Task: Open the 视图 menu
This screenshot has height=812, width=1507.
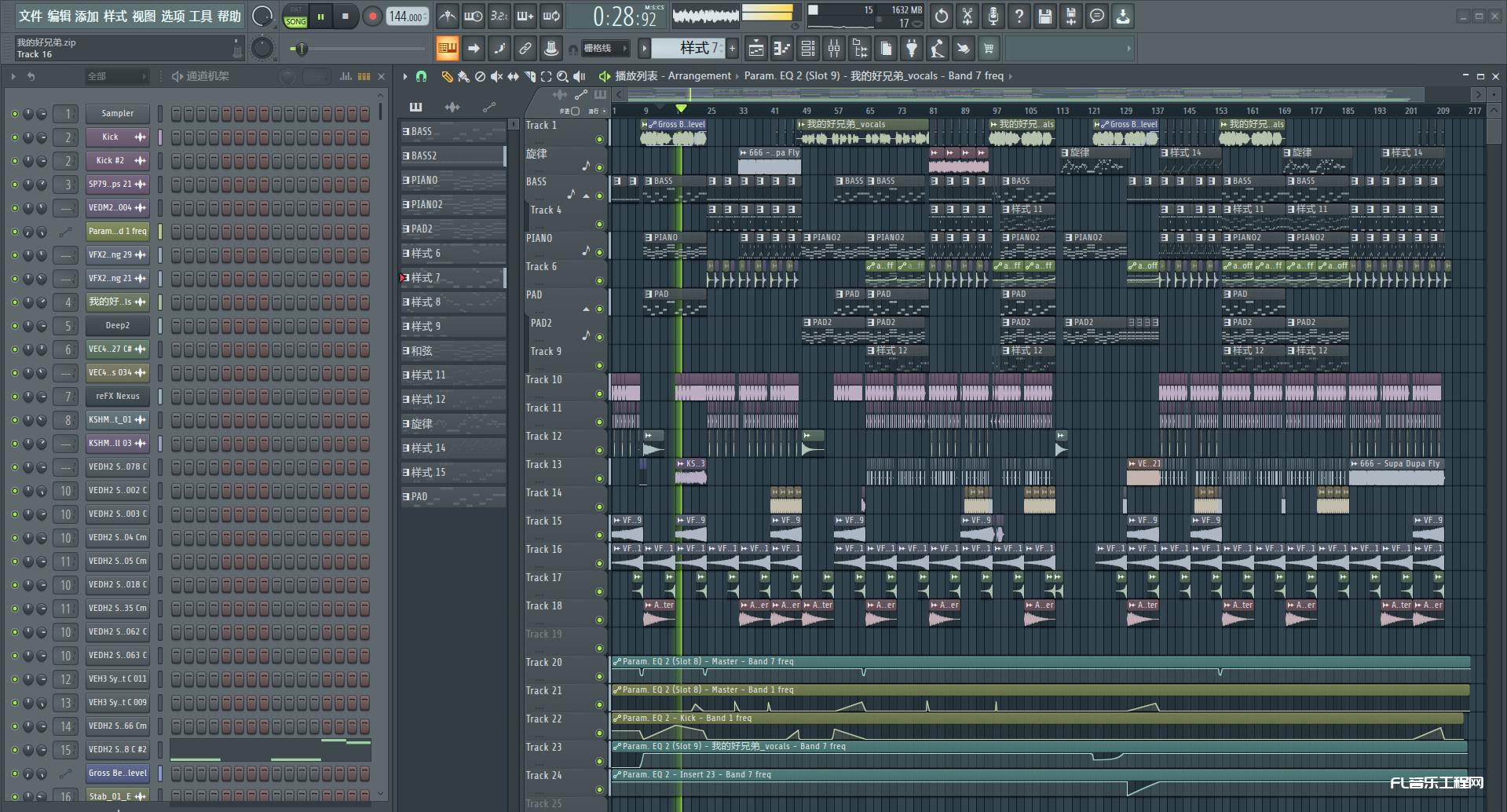Action: (x=144, y=16)
